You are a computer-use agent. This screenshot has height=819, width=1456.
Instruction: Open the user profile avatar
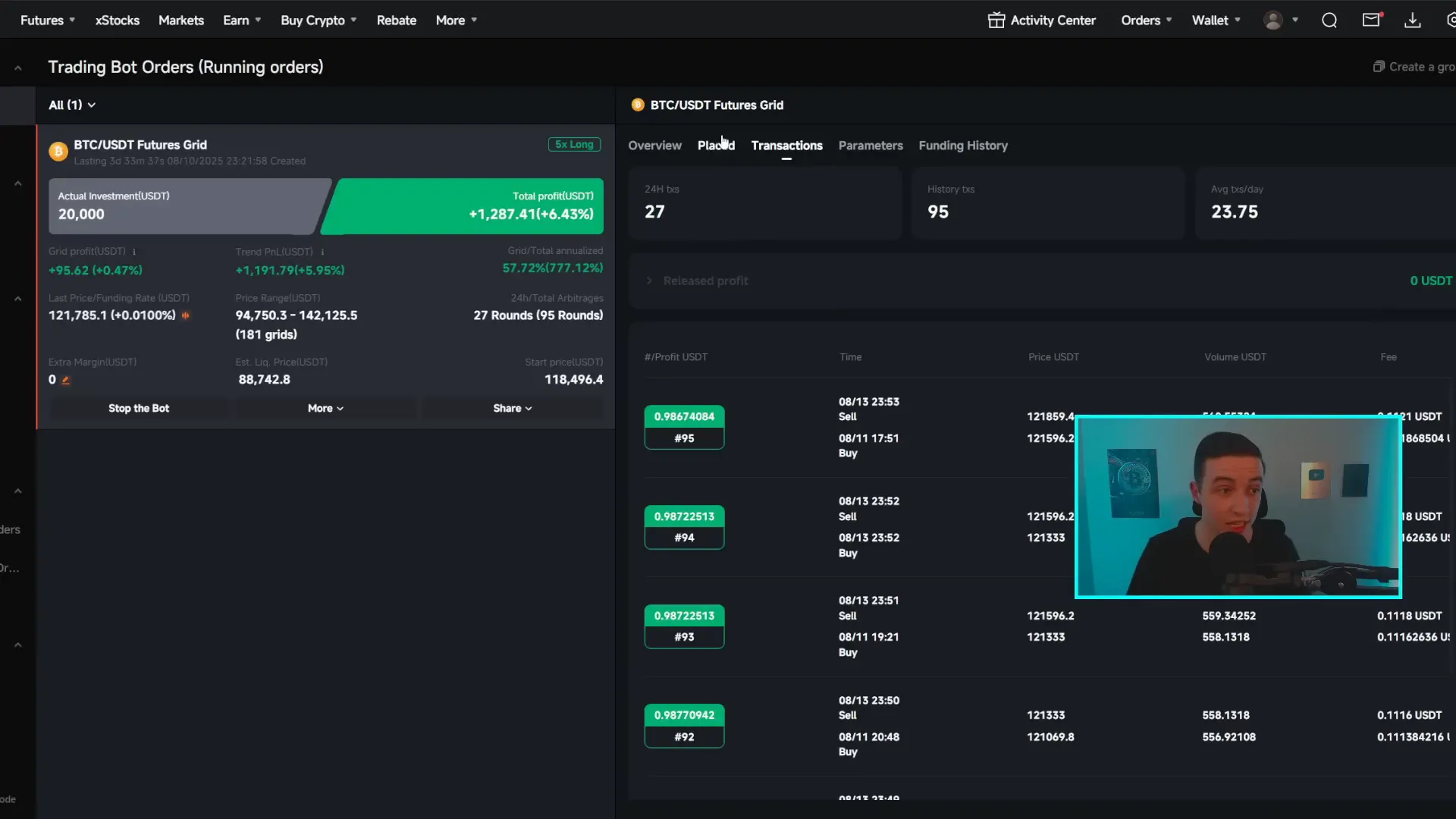pyautogui.click(x=1273, y=20)
